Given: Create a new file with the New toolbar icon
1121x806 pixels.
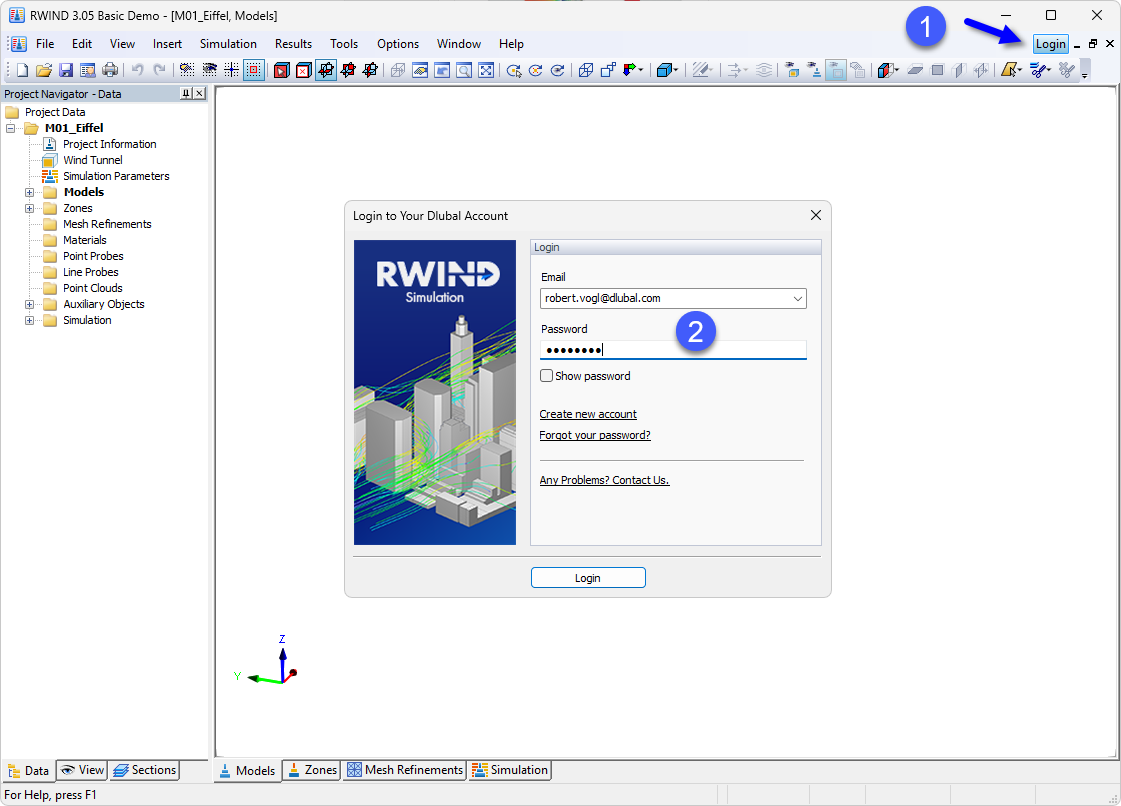Looking at the screenshot, I should click(22, 70).
